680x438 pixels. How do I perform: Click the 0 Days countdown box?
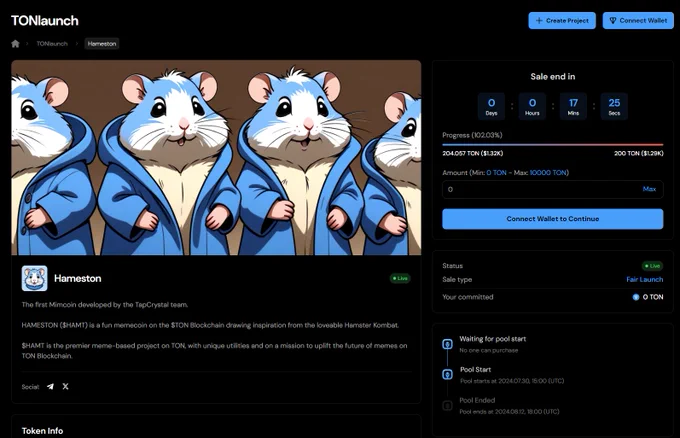point(491,106)
